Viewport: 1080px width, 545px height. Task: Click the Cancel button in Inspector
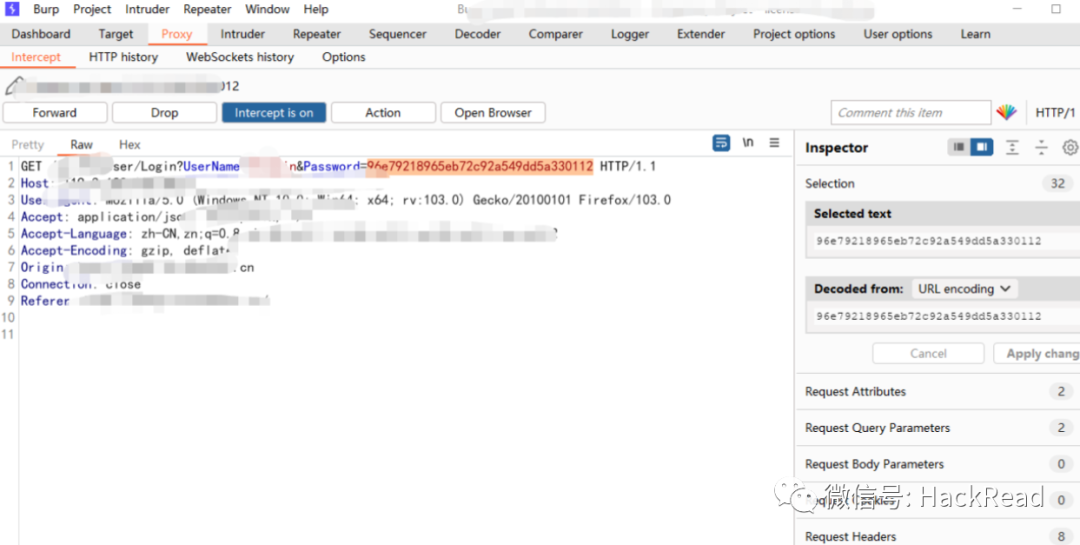click(x=928, y=353)
